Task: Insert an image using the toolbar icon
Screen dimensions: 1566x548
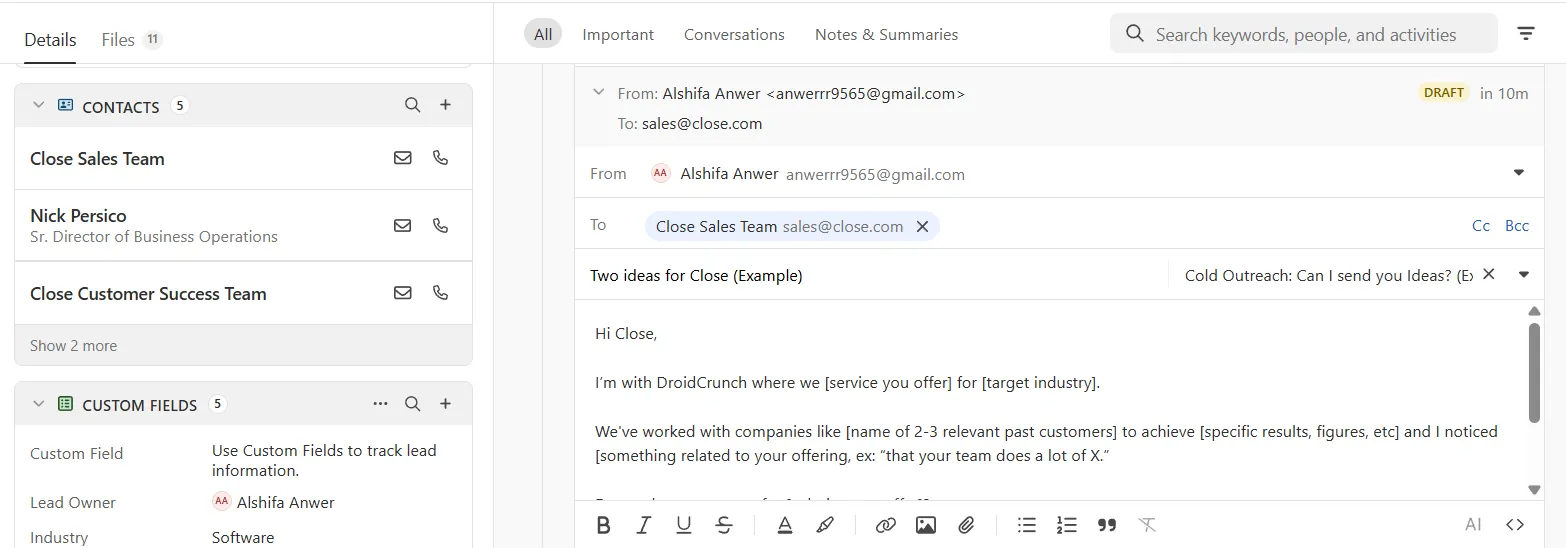Action: click(926, 525)
